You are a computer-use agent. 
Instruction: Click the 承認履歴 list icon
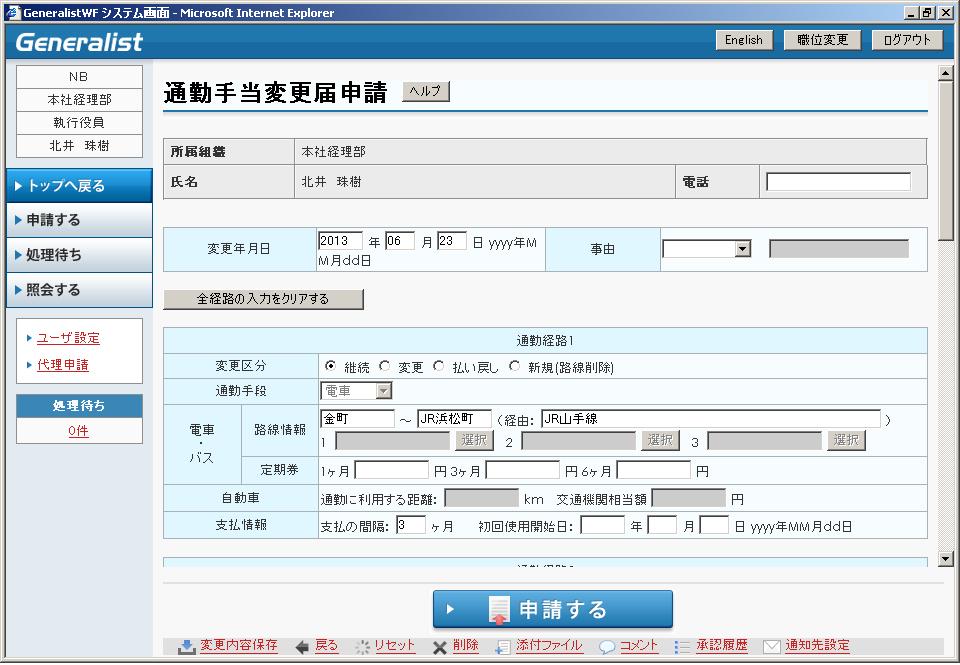point(682,647)
